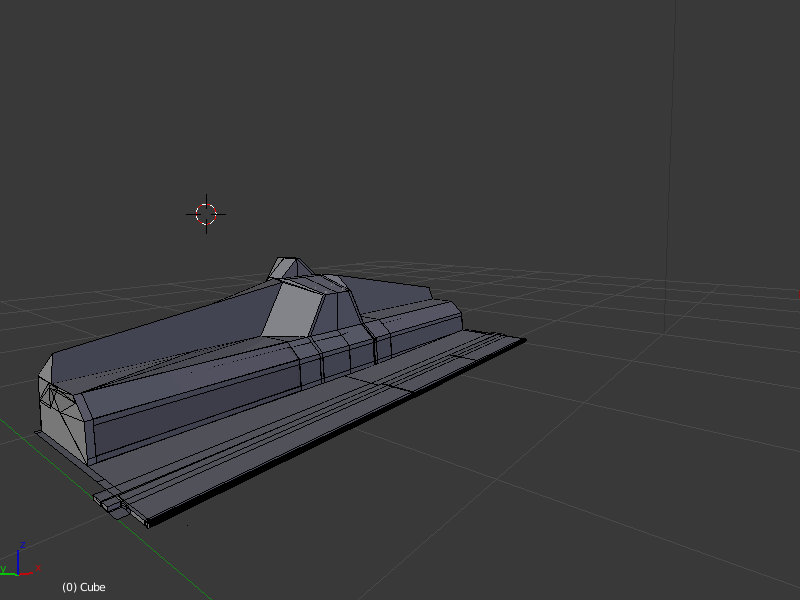Image resolution: width=800 pixels, height=600 pixels.
Task: Select the small blocks at platform corner
Action: tap(111, 502)
